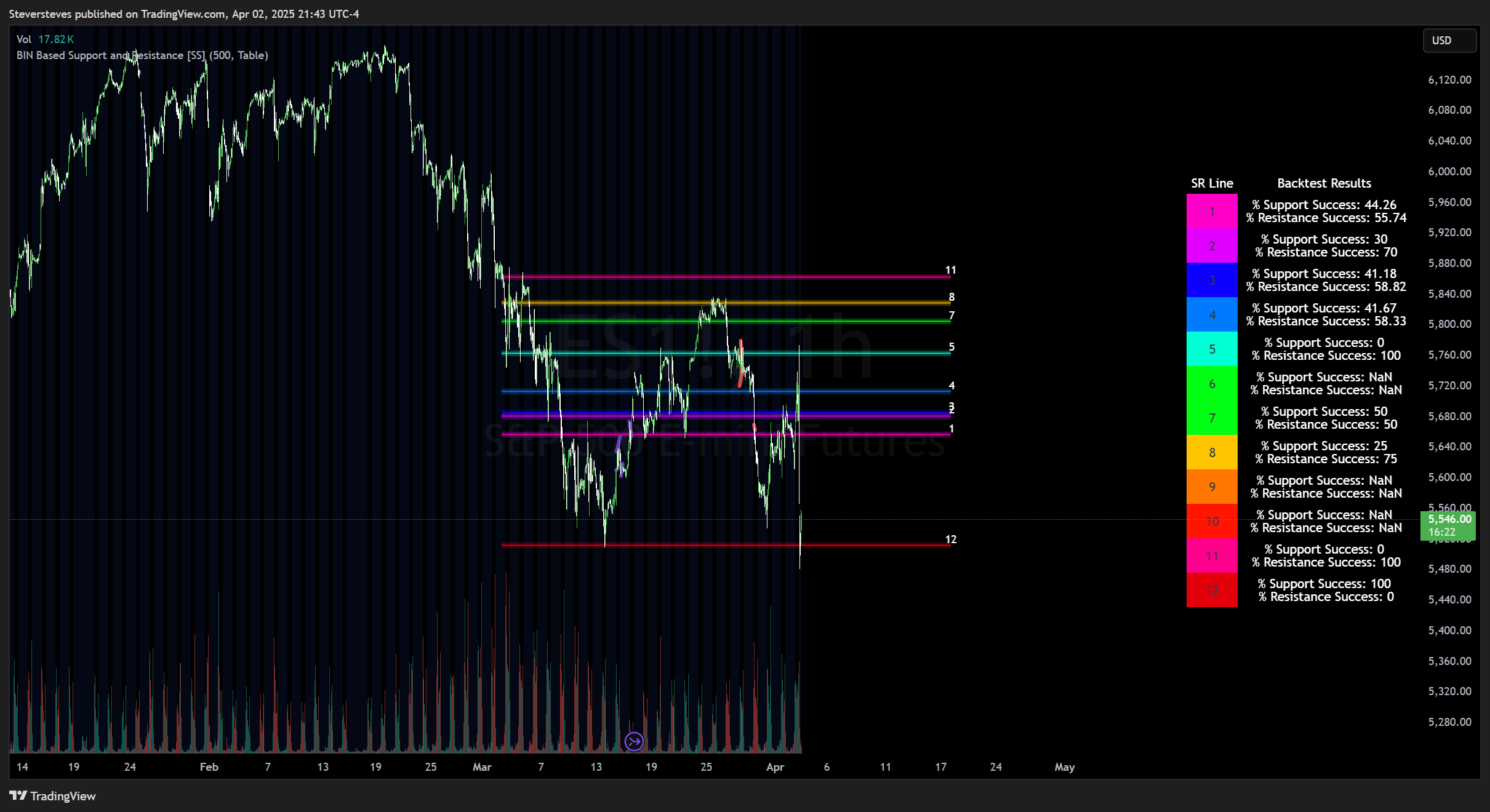1490x812 pixels.
Task: Open the USD currency selector
Action: [x=1449, y=41]
